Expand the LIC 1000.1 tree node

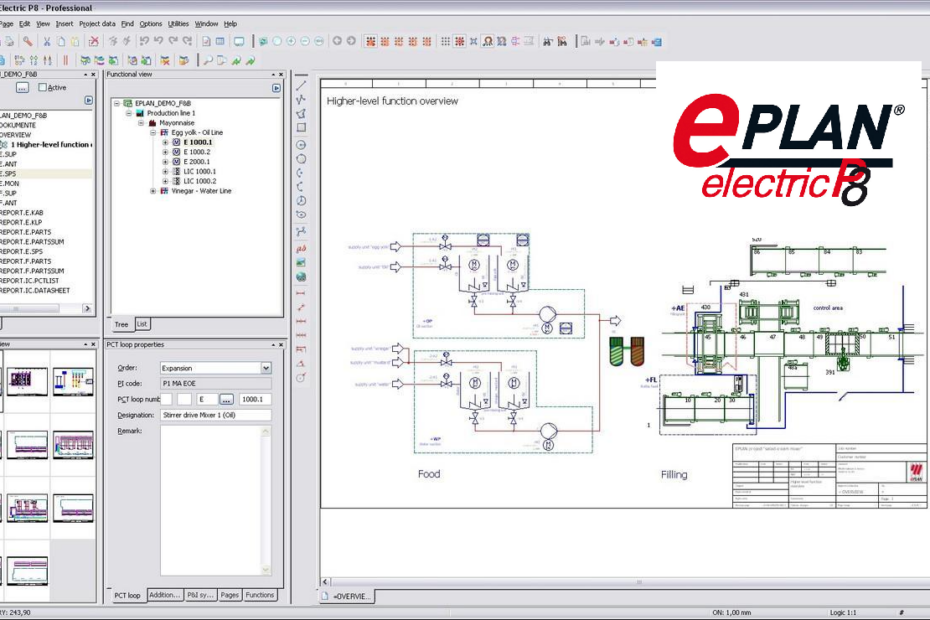point(165,171)
